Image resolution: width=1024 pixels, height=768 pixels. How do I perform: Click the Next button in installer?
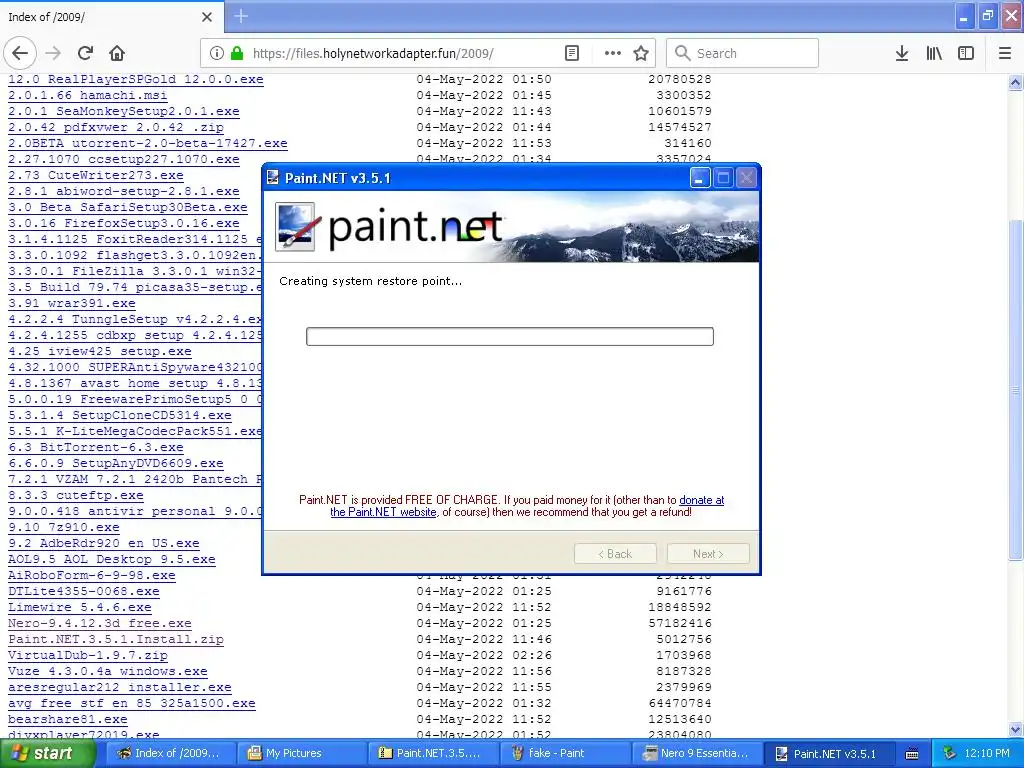coord(709,554)
